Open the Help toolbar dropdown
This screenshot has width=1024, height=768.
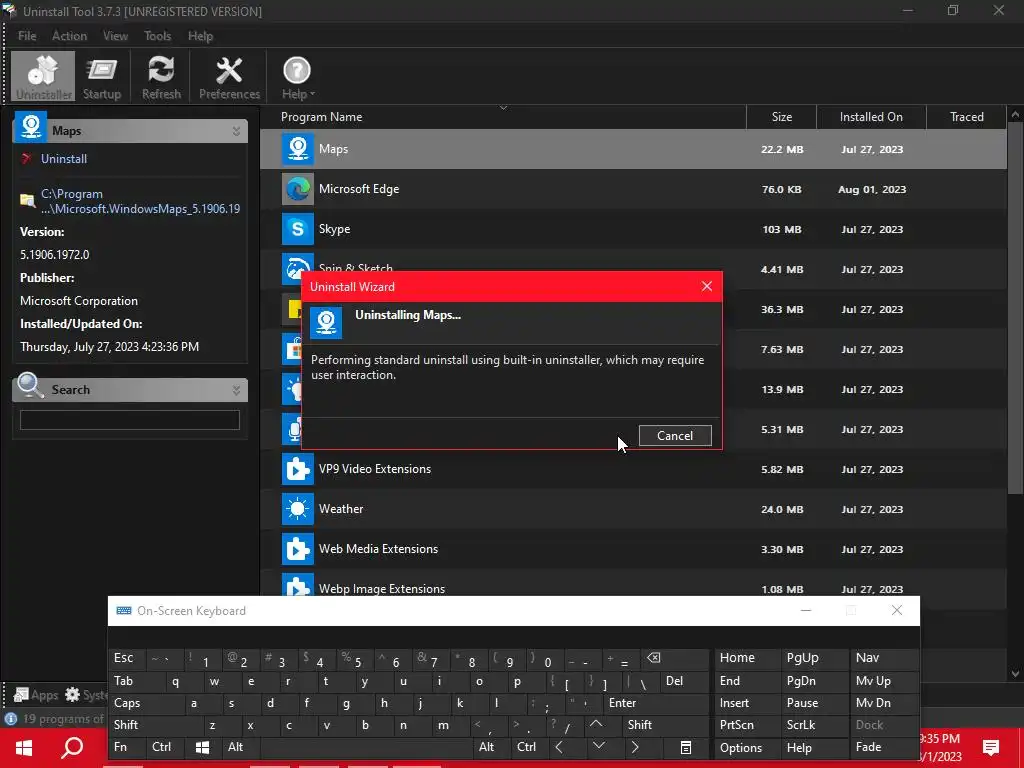[297, 77]
